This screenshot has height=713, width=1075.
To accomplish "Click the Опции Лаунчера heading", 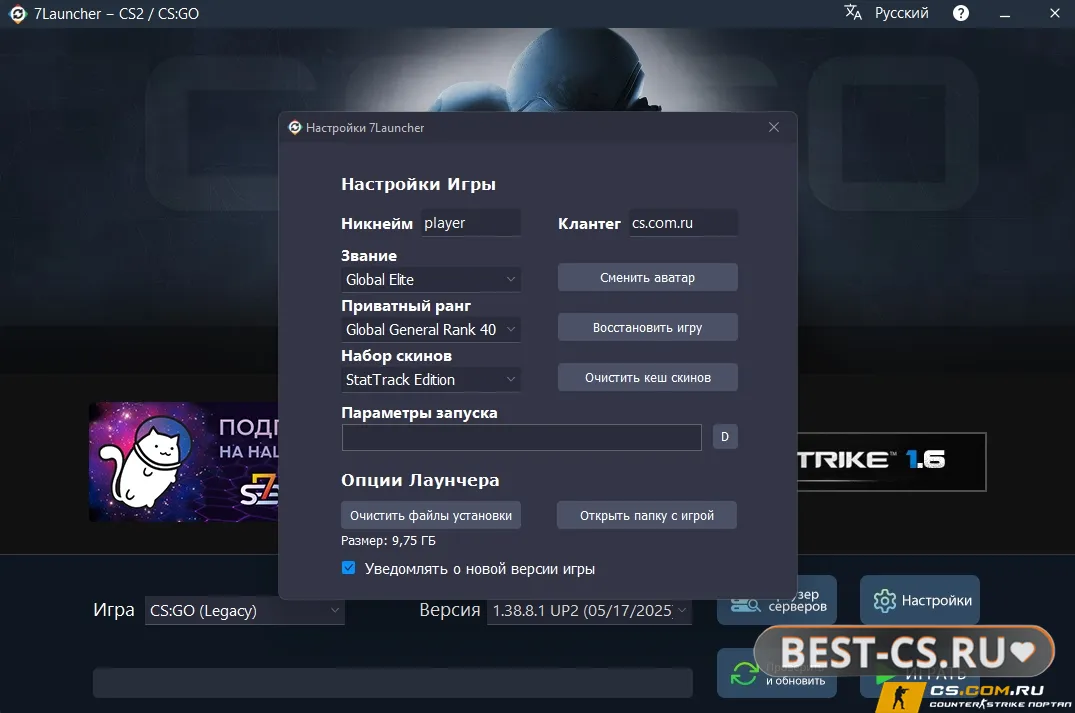I will coord(420,480).
